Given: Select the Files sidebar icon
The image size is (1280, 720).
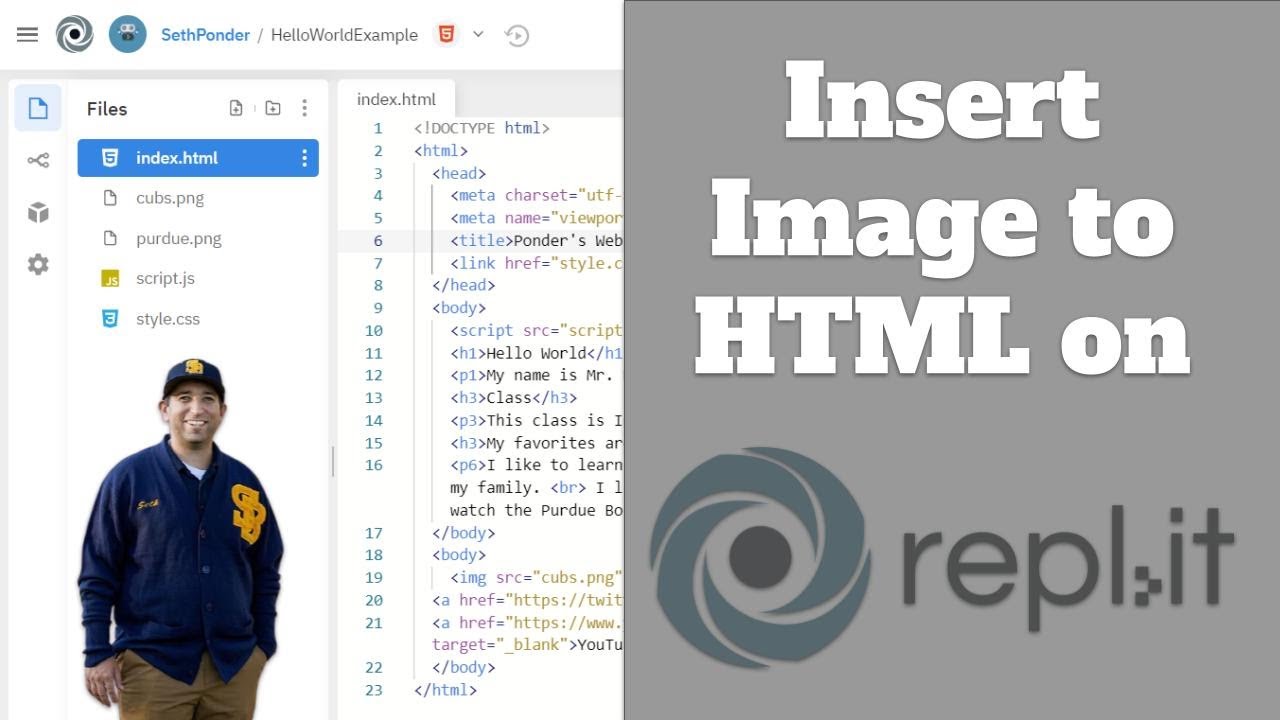Looking at the screenshot, I should click(38, 108).
